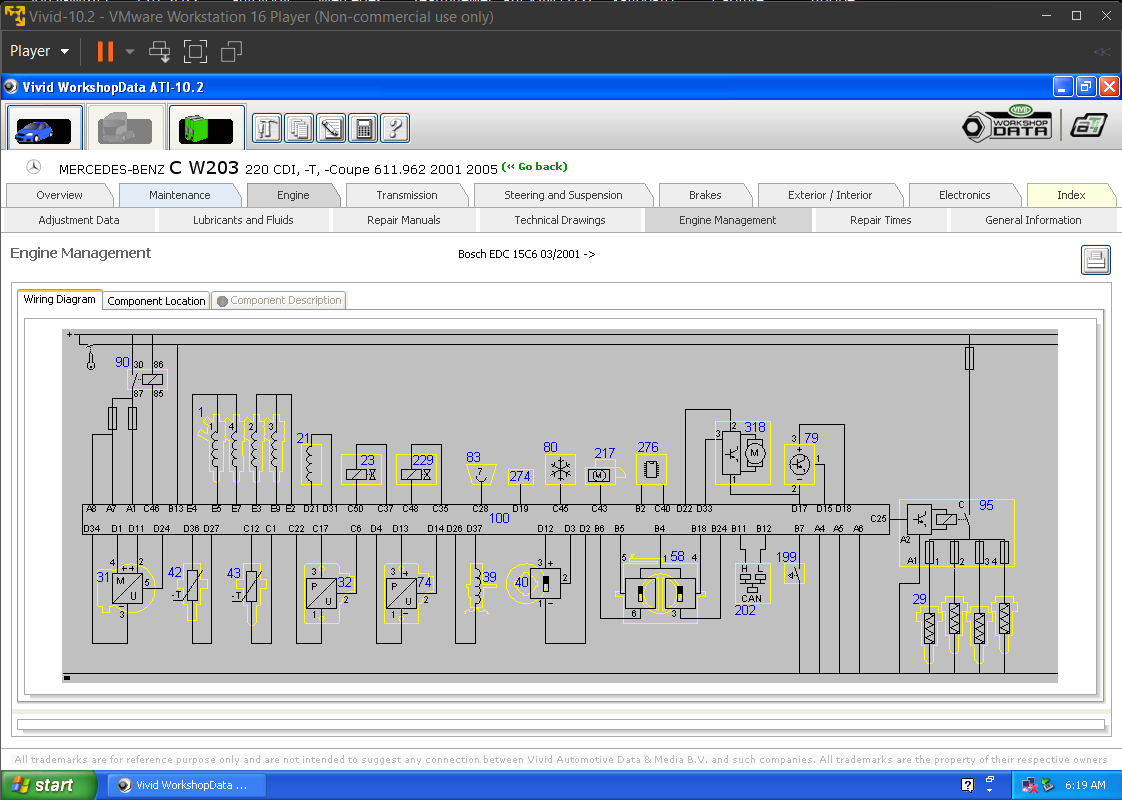The height and width of the screenshot is (800, 1122).
Task: Click the Mercedes-Benz star emblem
Action: (x=34, y=167)
